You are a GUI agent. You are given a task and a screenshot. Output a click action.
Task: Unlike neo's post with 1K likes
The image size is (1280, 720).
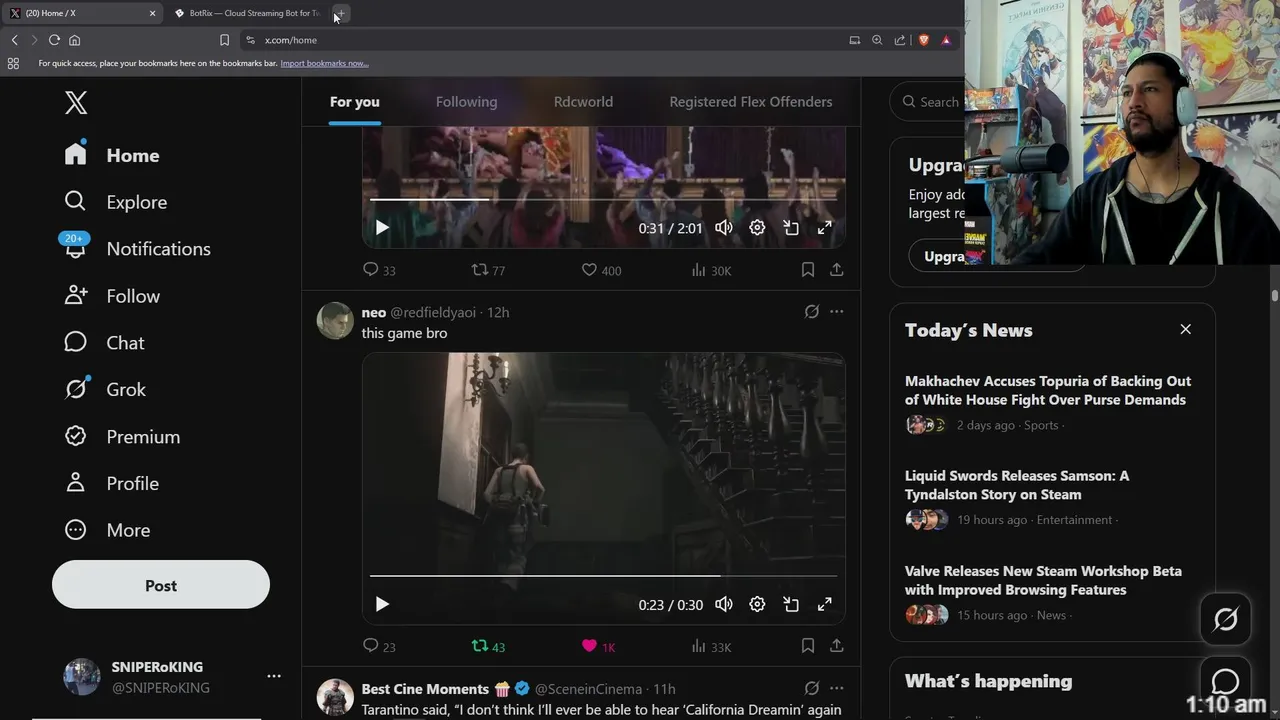(x=598, y=646)
